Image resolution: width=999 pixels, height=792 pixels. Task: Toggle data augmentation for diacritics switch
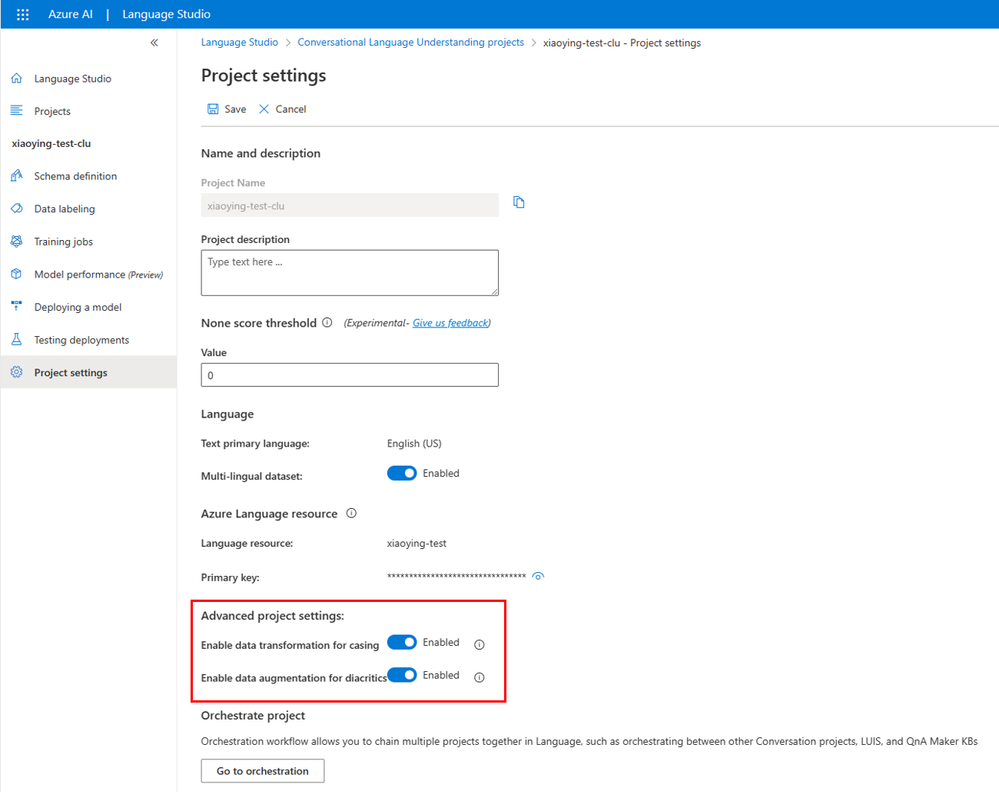(x=401, y=675)
